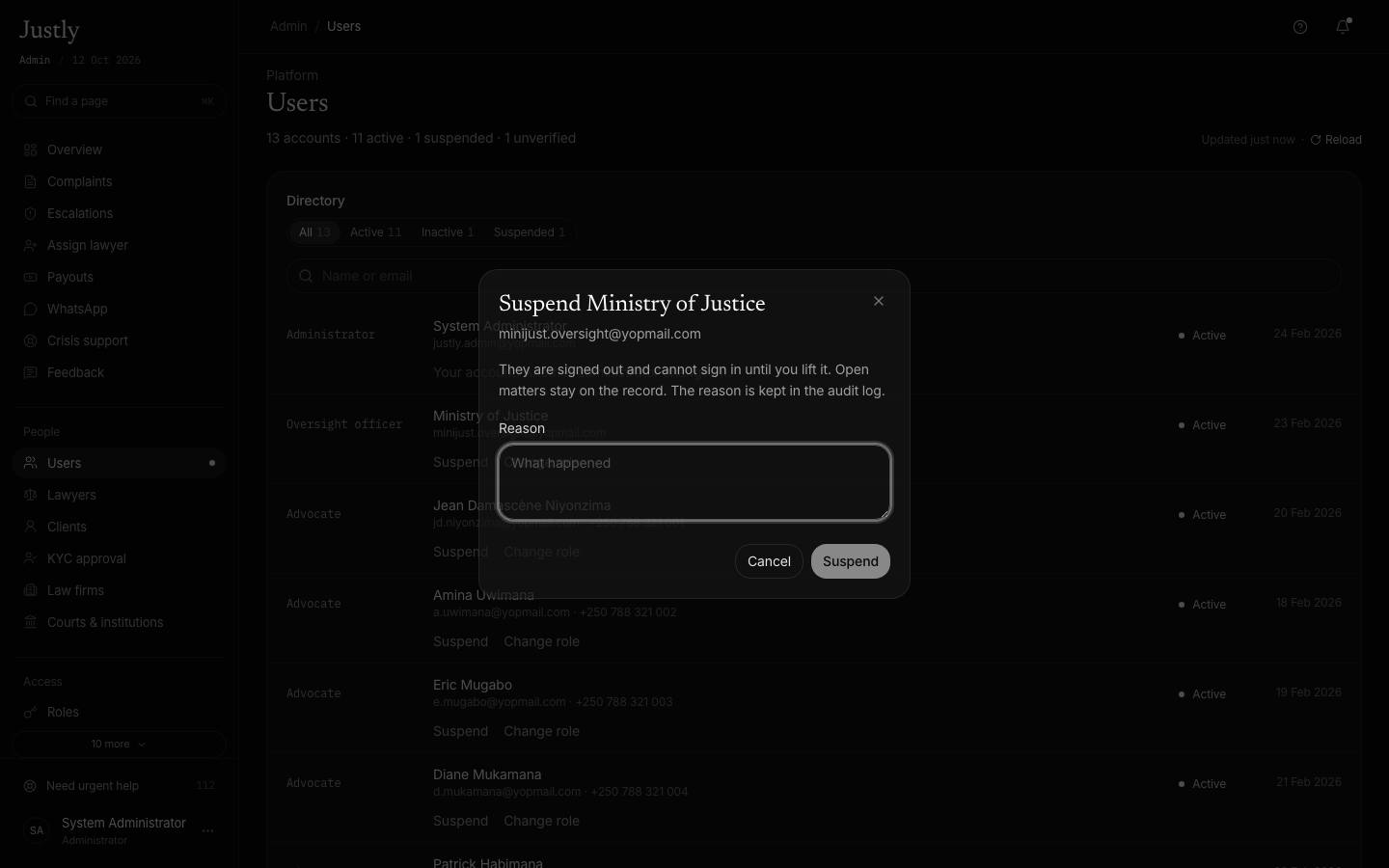
Task: Click the Payouts icon in sidebar
Action: [x=31, y=277]
